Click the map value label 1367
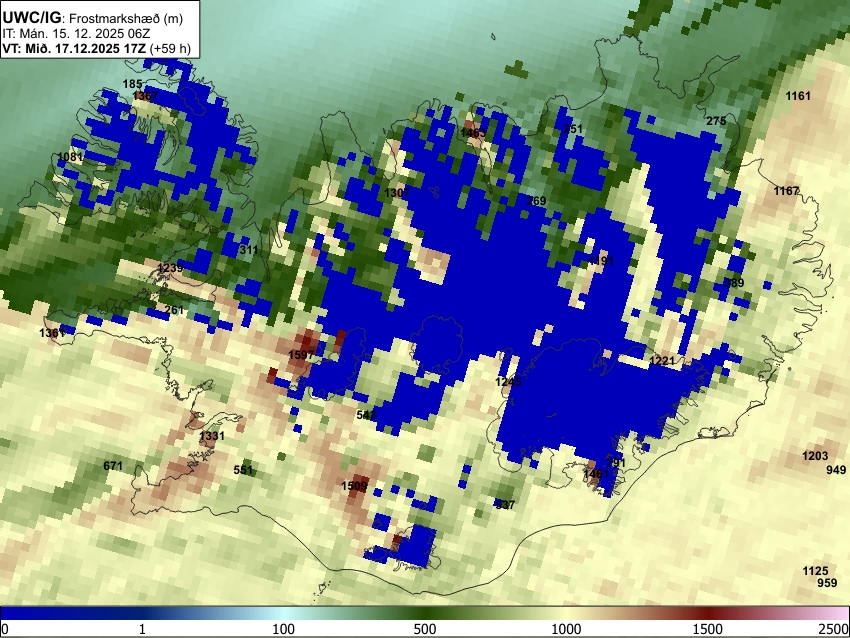The image size is (850, 638). 145,96
